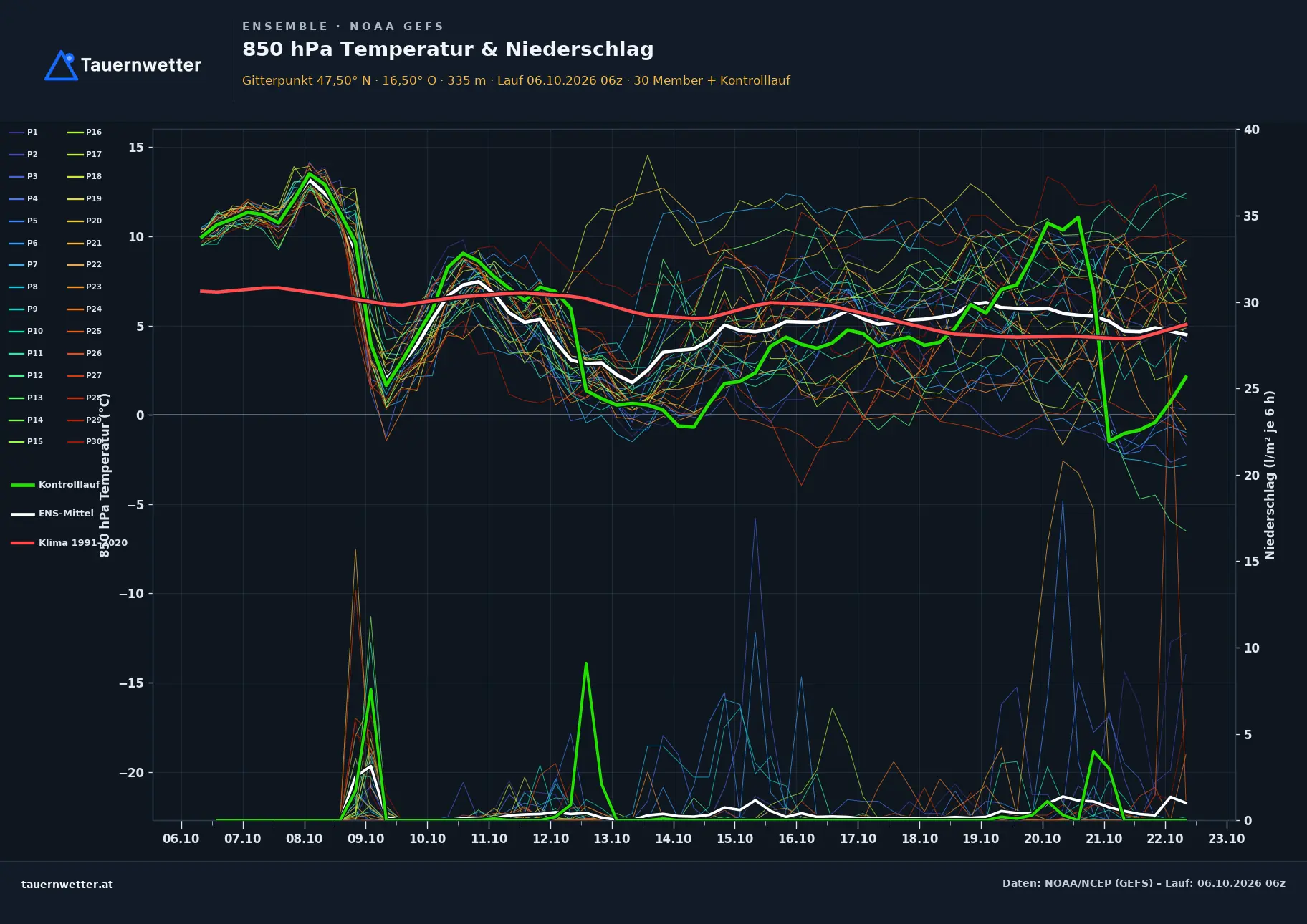Screen dimensions: 1307x924
Task: Select member P5 in the legend
Action: click(x=24, y=221)
